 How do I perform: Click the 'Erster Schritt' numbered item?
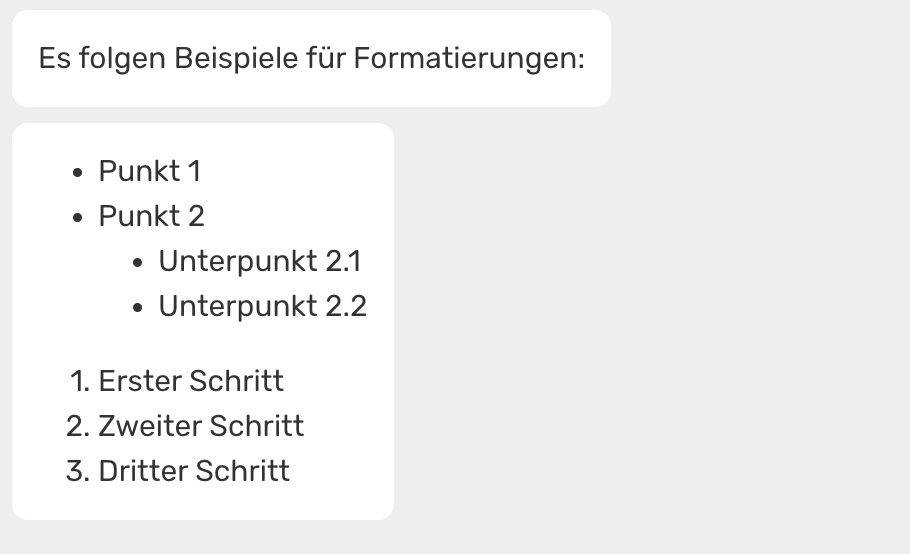pos(191,381)
